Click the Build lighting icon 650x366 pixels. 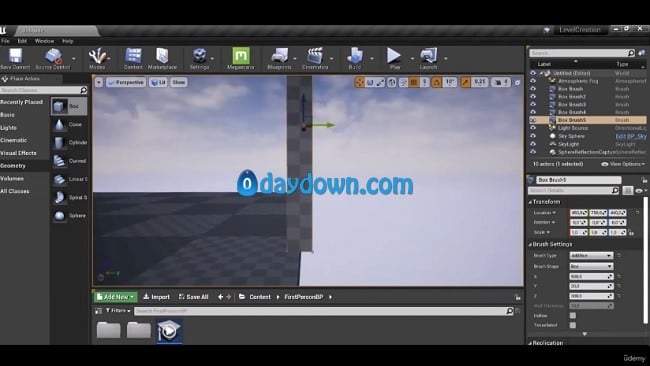coord(355,56)
